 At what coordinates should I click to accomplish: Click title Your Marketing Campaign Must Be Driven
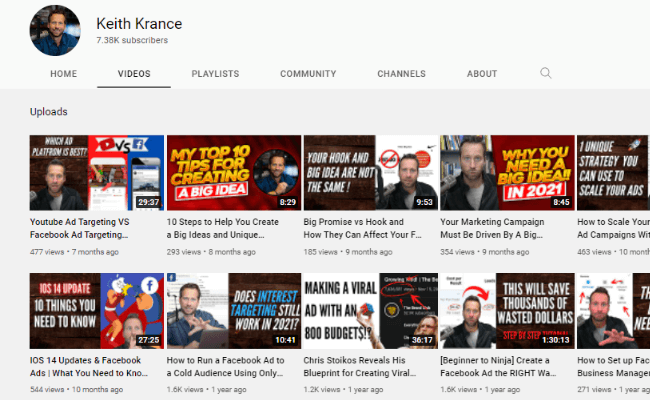pos(492,228)
